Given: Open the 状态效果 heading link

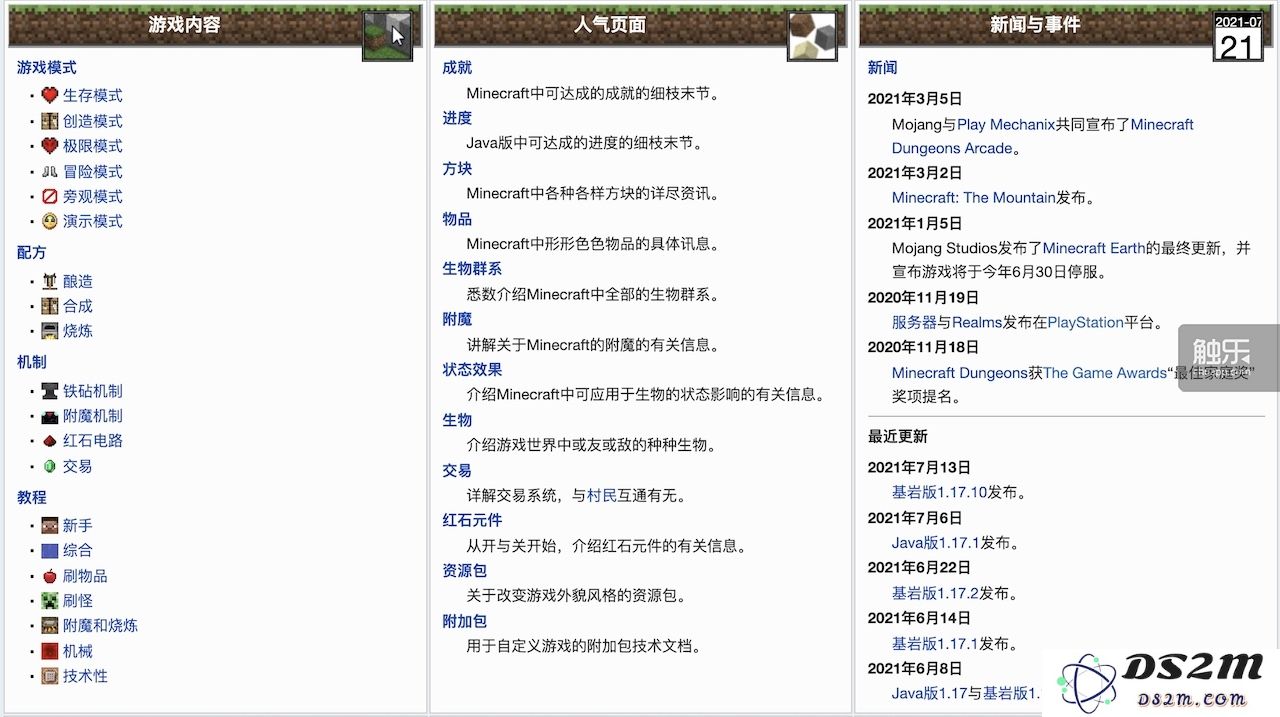Looking at the screenshot, I should tap(472, 370).
